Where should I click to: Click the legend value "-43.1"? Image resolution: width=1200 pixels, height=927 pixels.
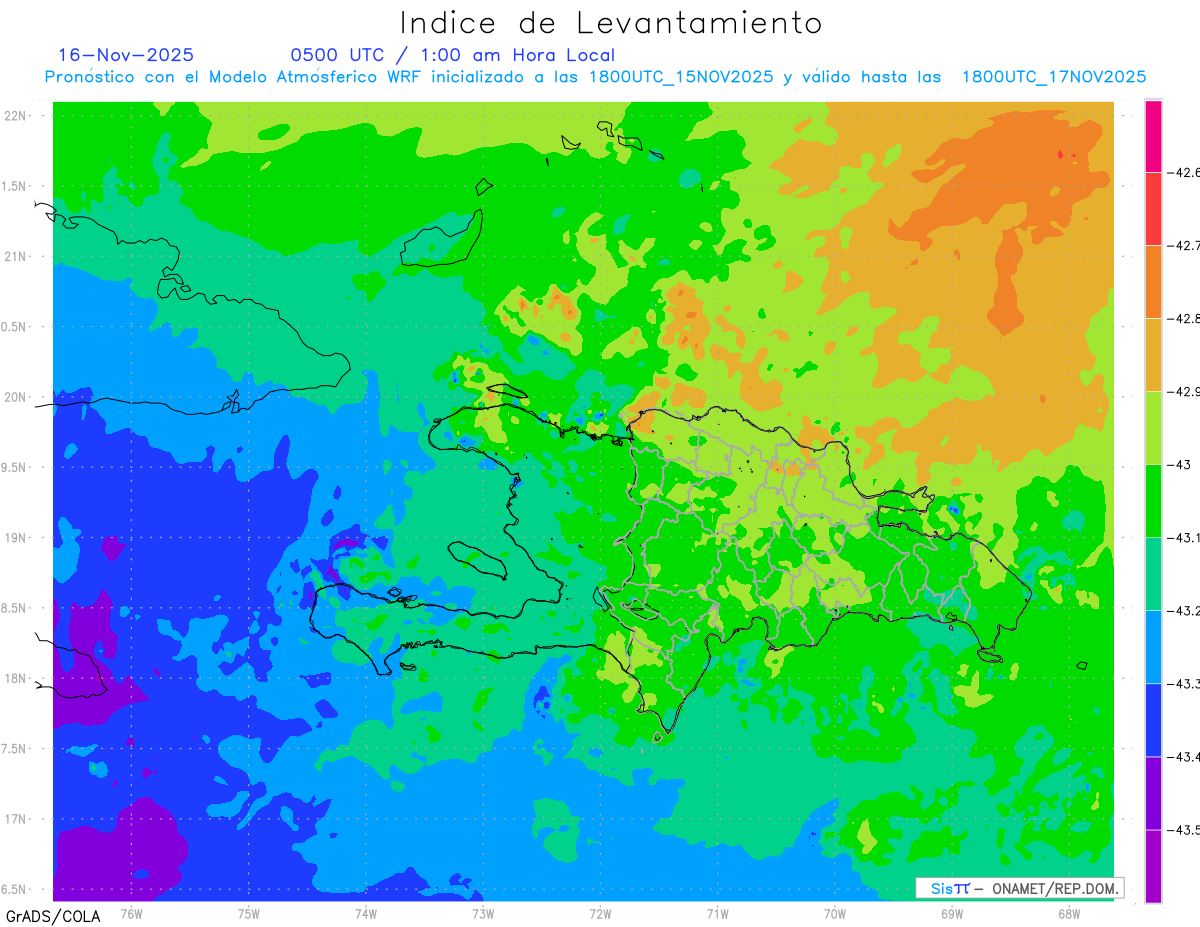pos(1186,538)
